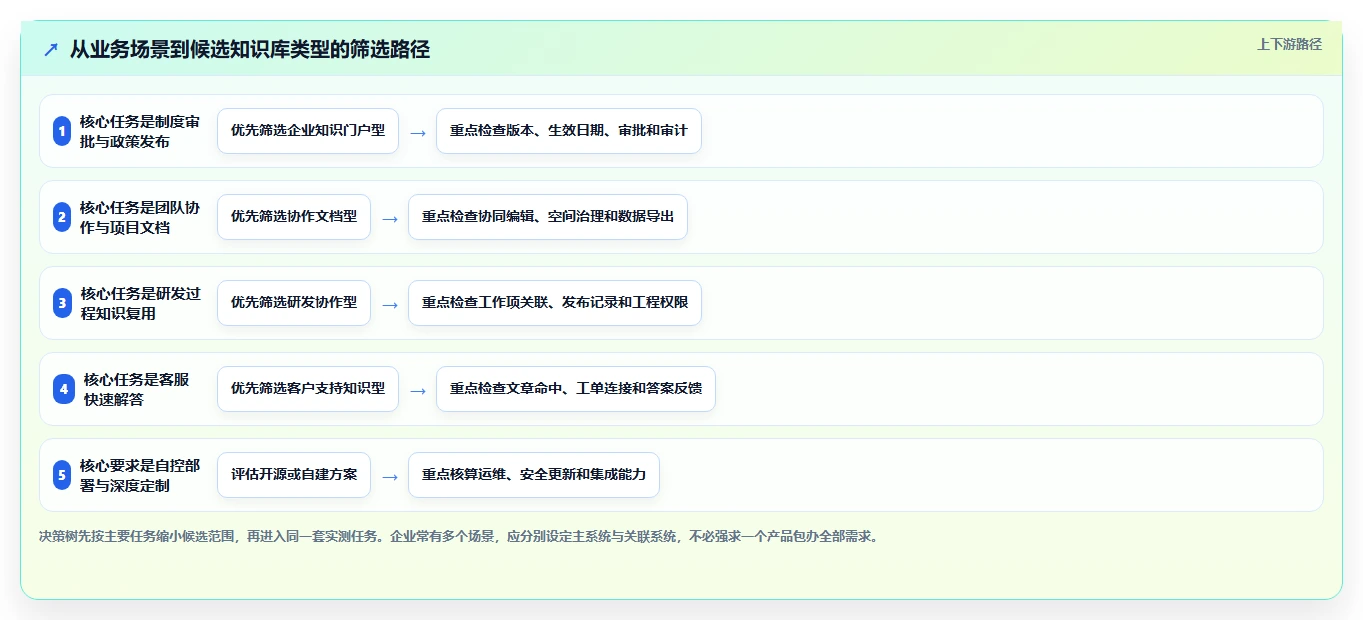The image size is (1363, 620).
Task: Click the 评估开源或自建方案 box
Action: (294, 475)
